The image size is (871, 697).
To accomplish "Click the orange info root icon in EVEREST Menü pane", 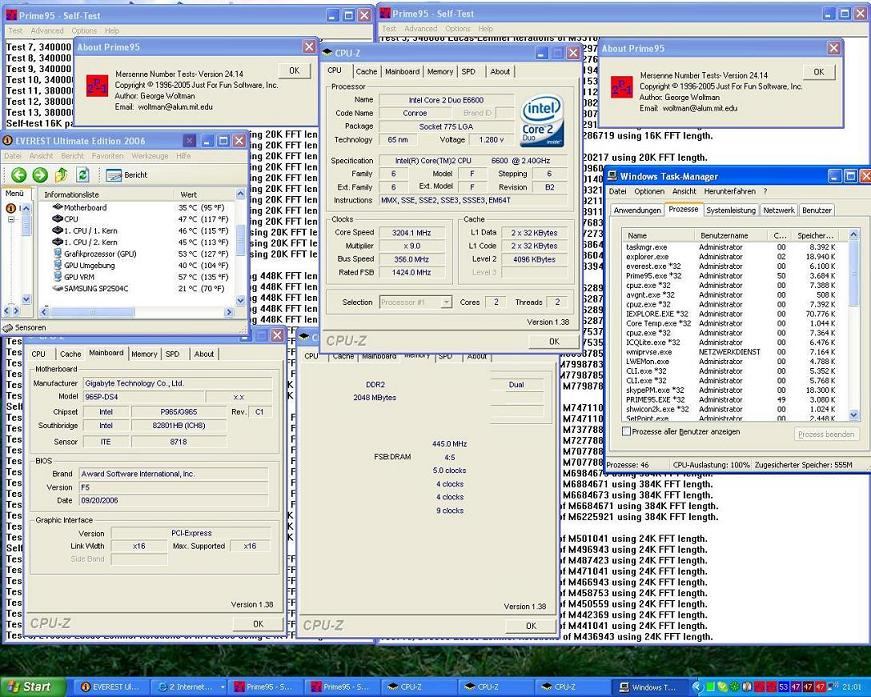I will point(10,208).
